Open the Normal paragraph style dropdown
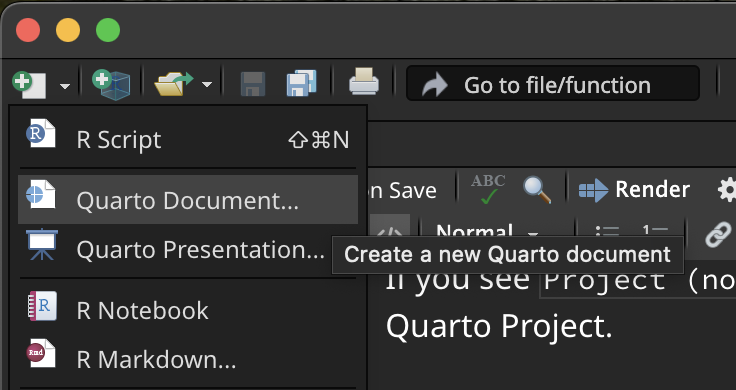The image size is (736, 390). (487, 232)
